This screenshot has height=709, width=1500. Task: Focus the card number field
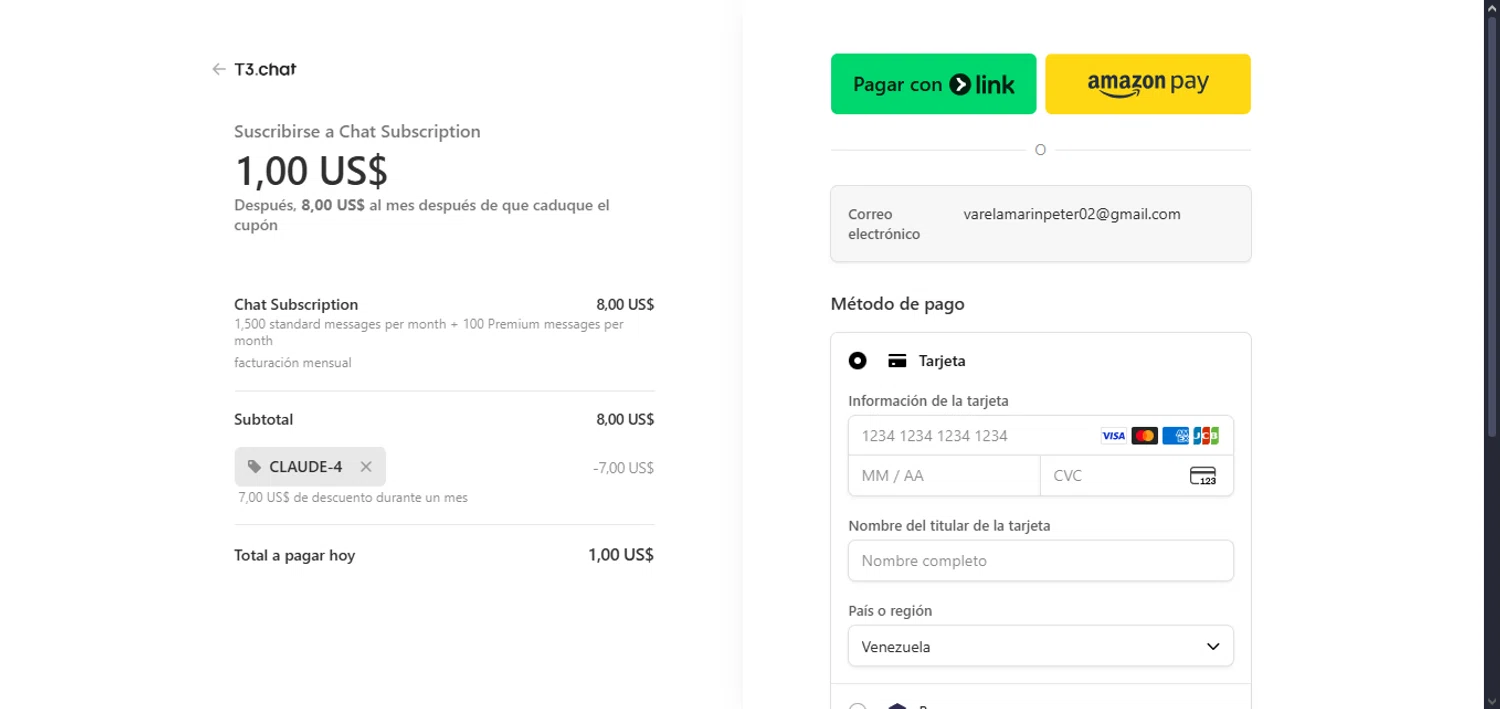970,436
